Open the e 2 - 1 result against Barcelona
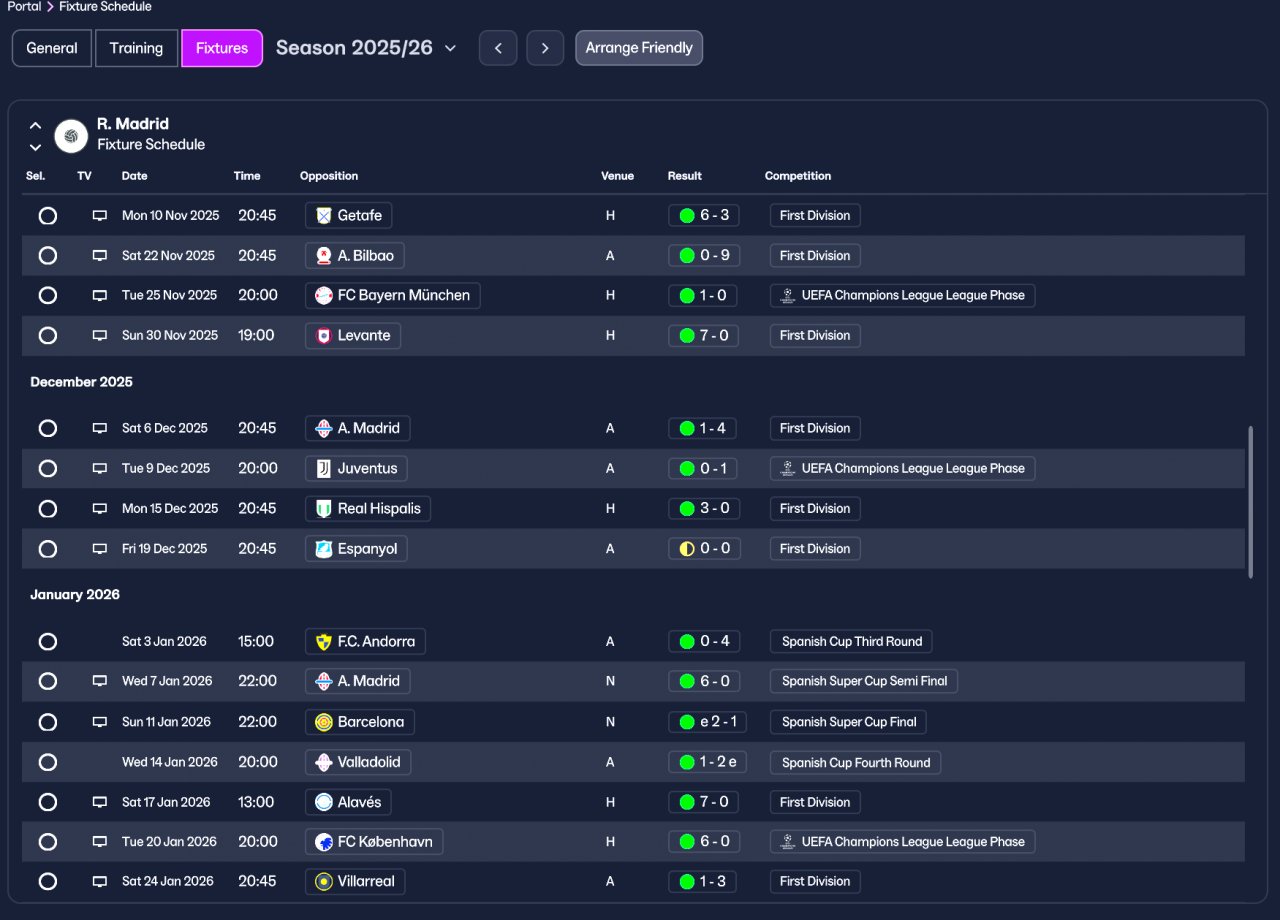 point(707,721)
